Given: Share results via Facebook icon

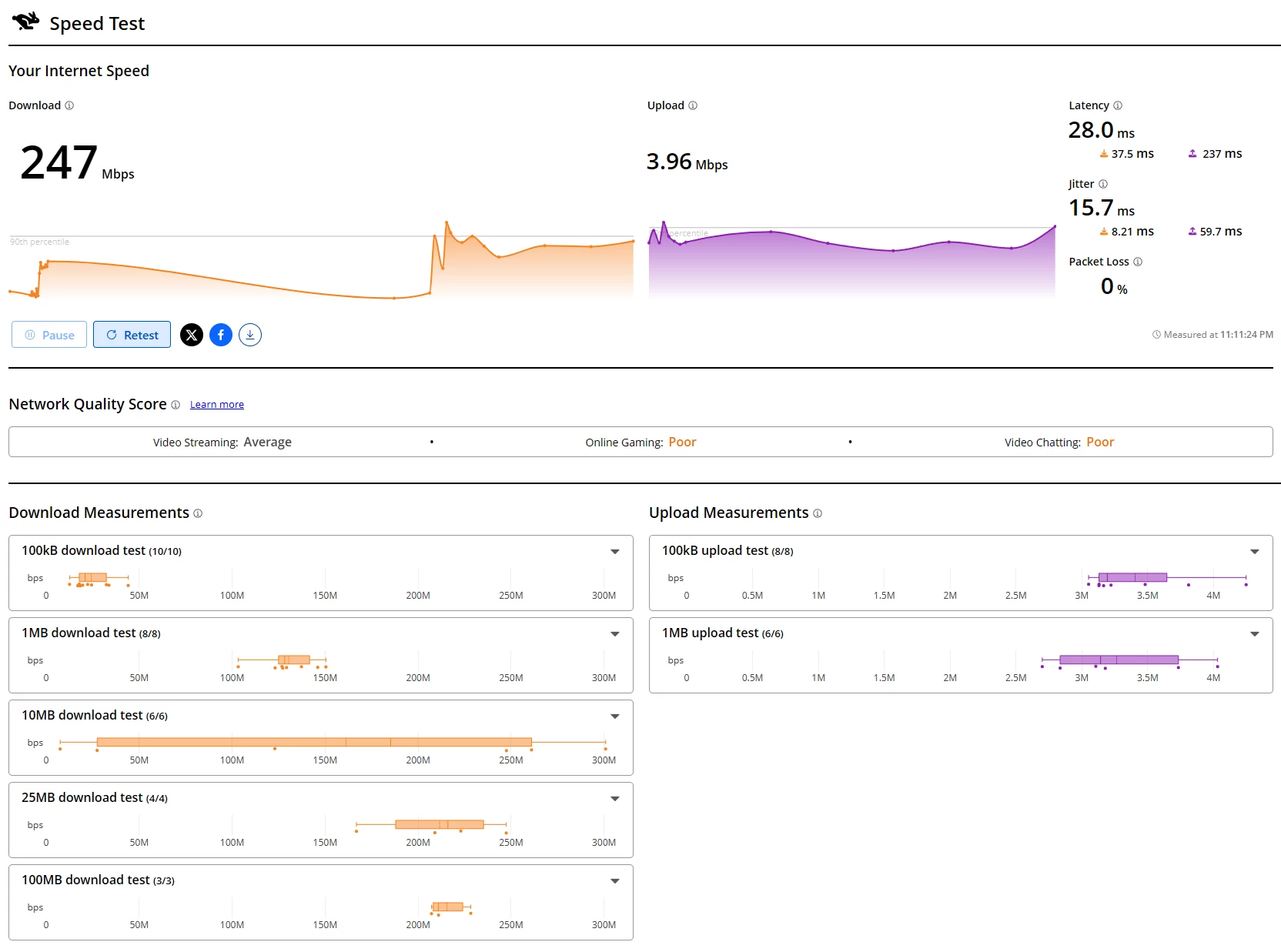Looking at the screenshot, I should (x=221, y=335).
